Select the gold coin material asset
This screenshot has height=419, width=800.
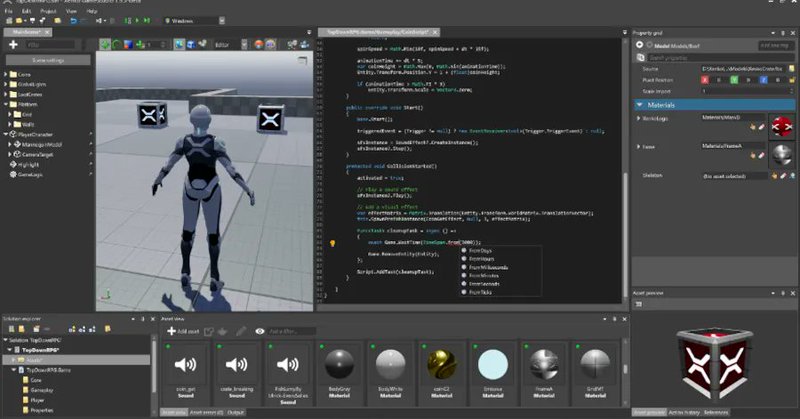441,374
